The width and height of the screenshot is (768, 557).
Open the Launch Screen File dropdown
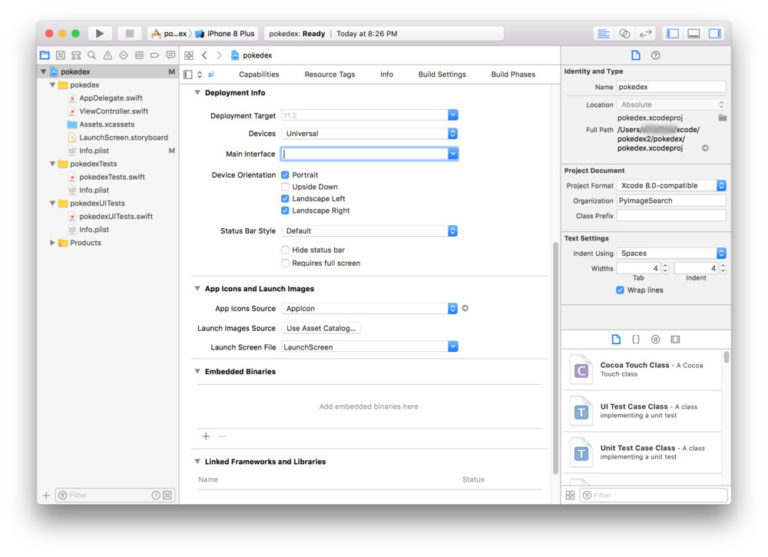point(453,347)
